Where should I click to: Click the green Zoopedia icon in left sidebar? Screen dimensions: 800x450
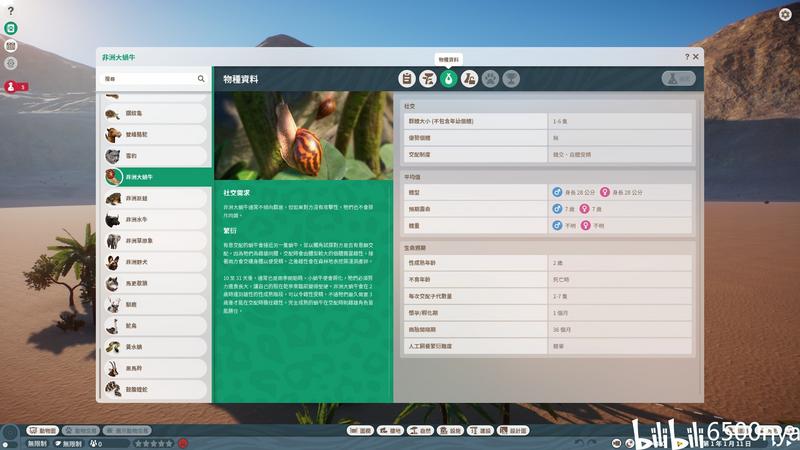[11, 28]
